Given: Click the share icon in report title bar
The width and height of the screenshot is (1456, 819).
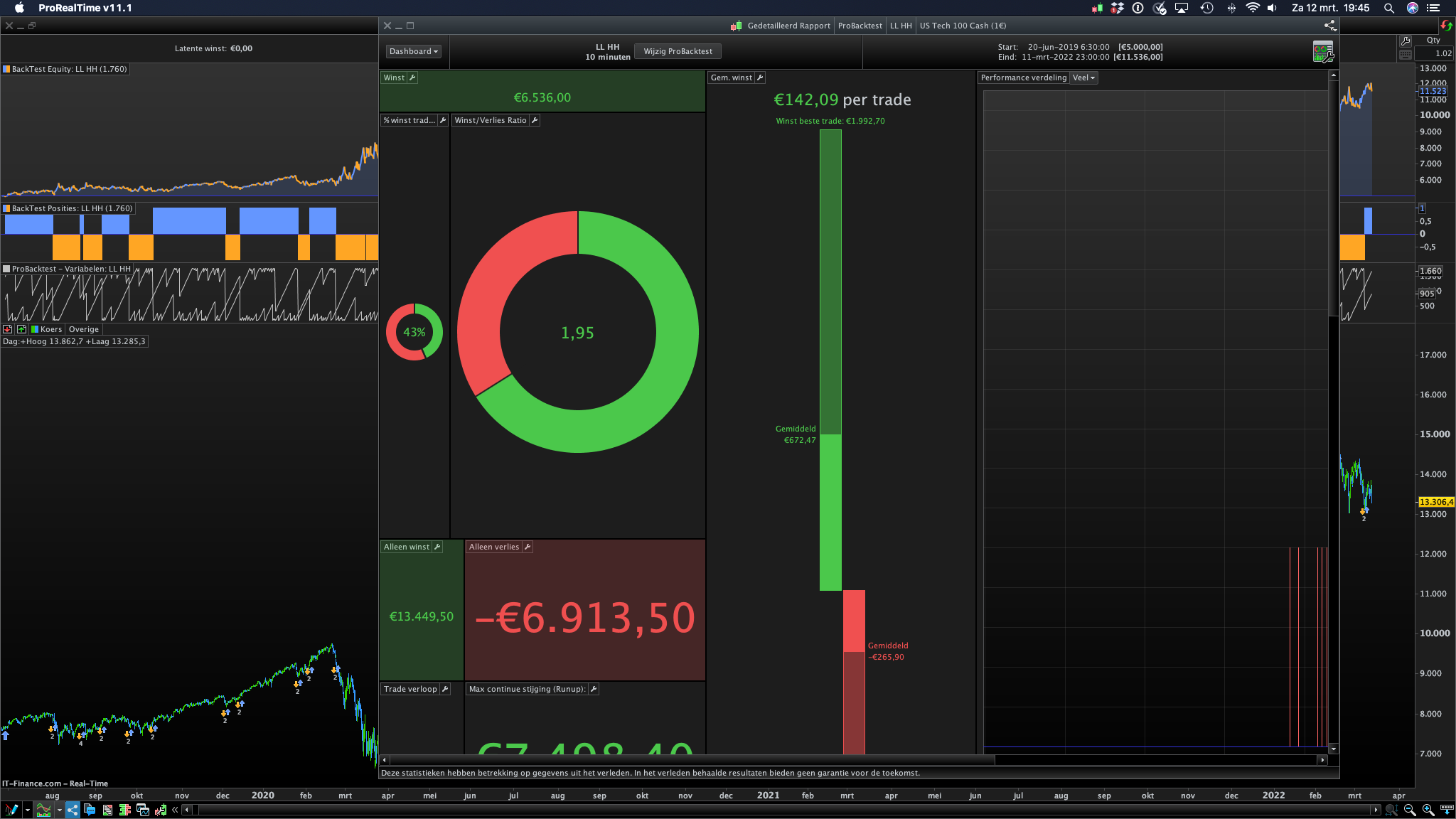Looking at the screenshot, I should point(1329,26).
